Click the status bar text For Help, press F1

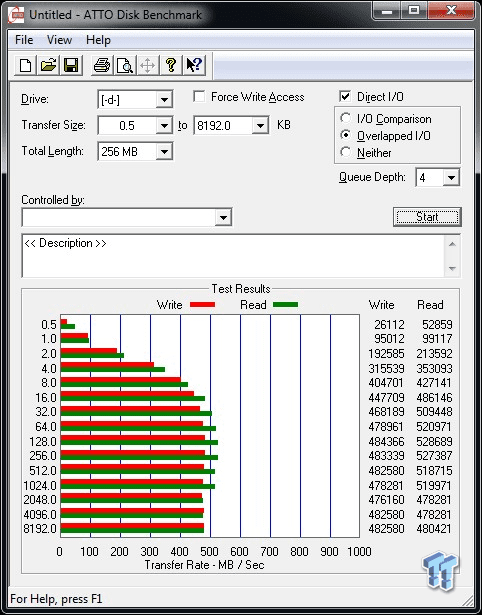pos(56,599)
